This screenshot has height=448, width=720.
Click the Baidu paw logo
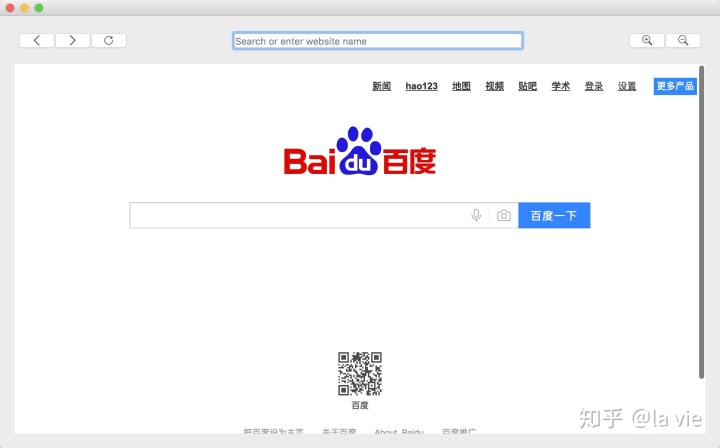[360, 151]
